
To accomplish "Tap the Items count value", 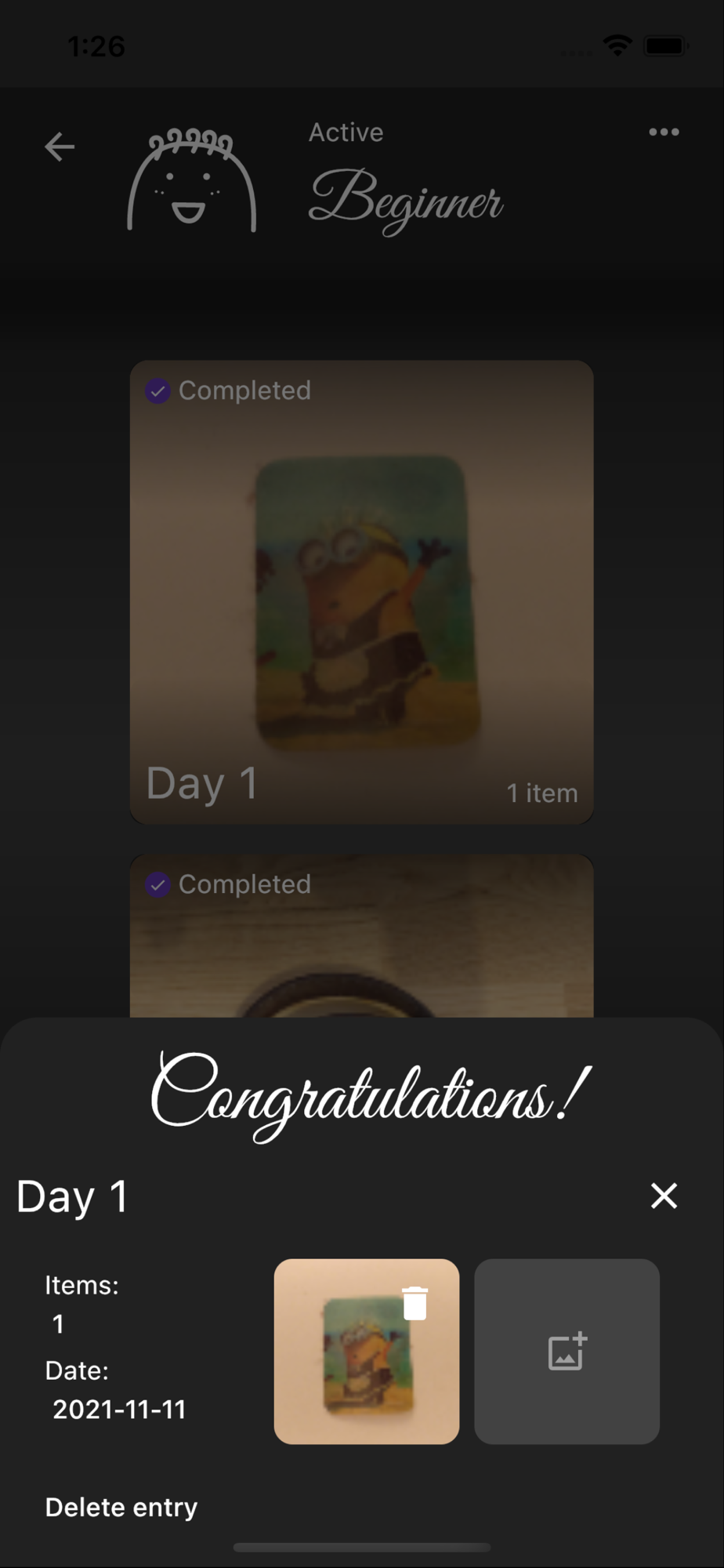I will (58, 1324).
